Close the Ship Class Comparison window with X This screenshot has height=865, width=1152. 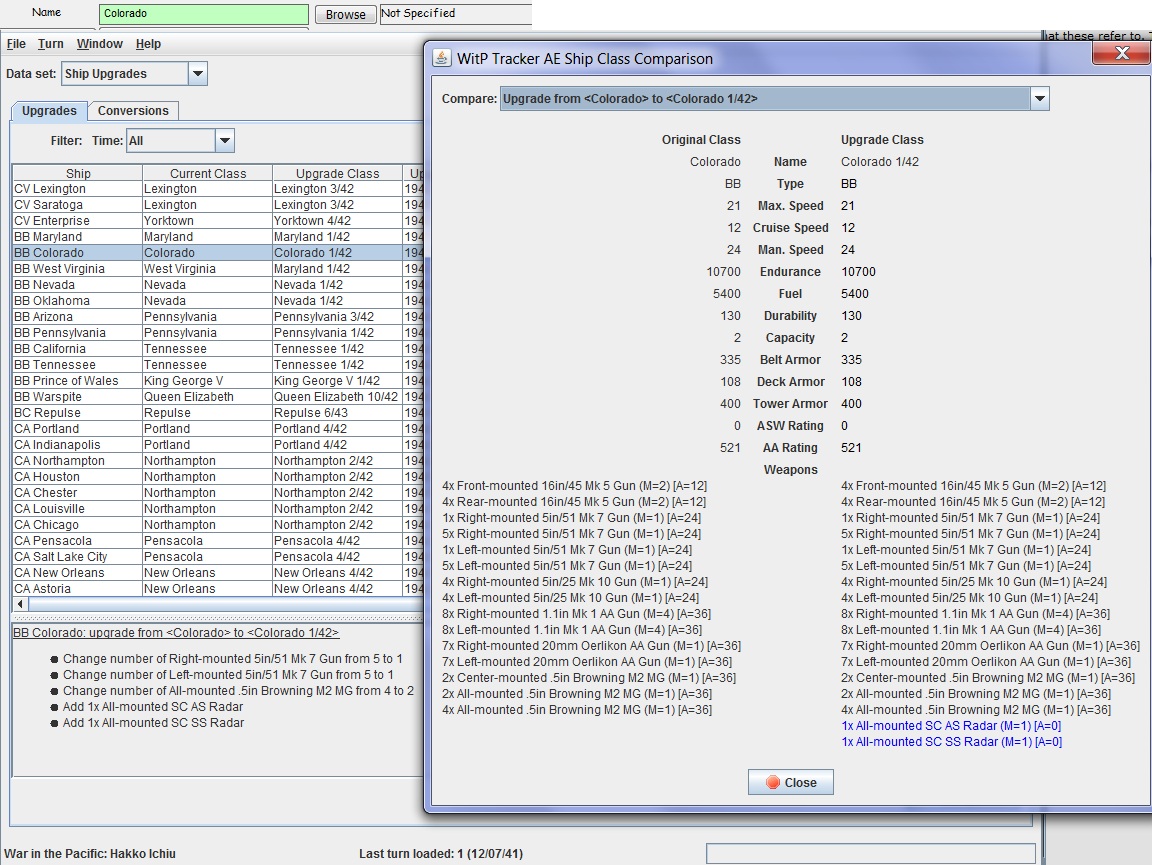[1121, 54]
